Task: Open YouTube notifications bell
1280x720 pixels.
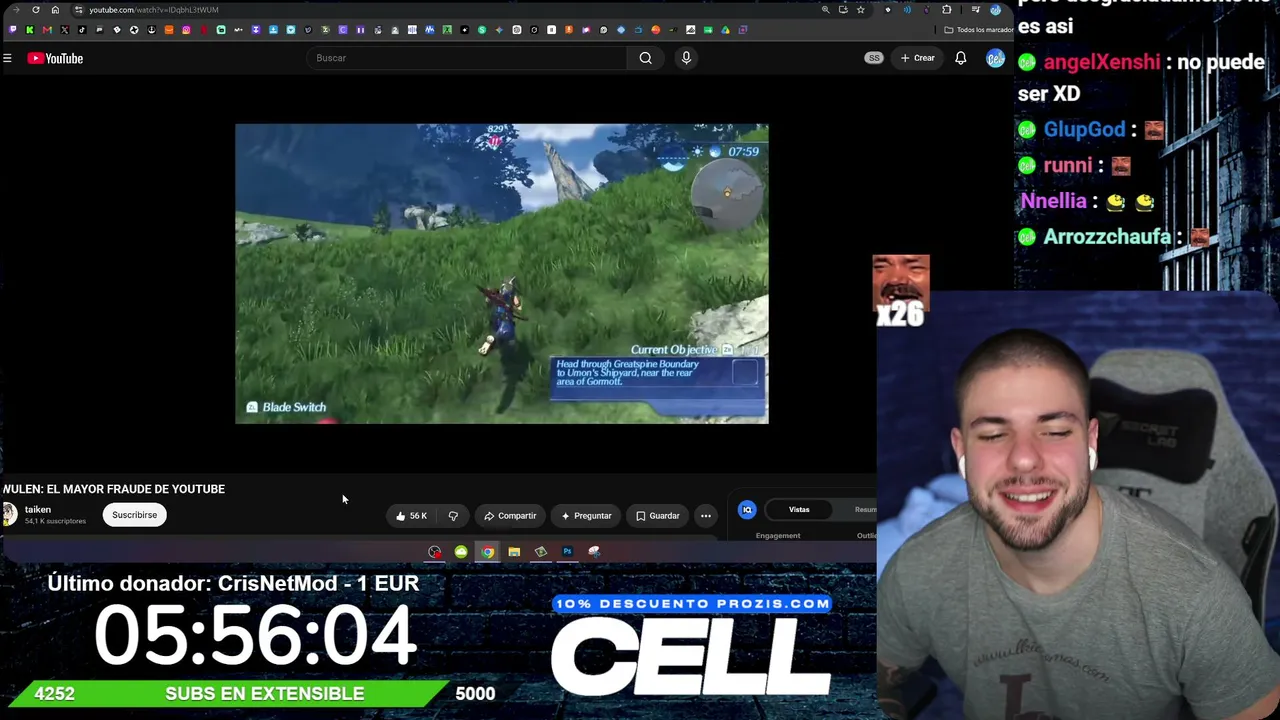Action: tap(961, 58)
